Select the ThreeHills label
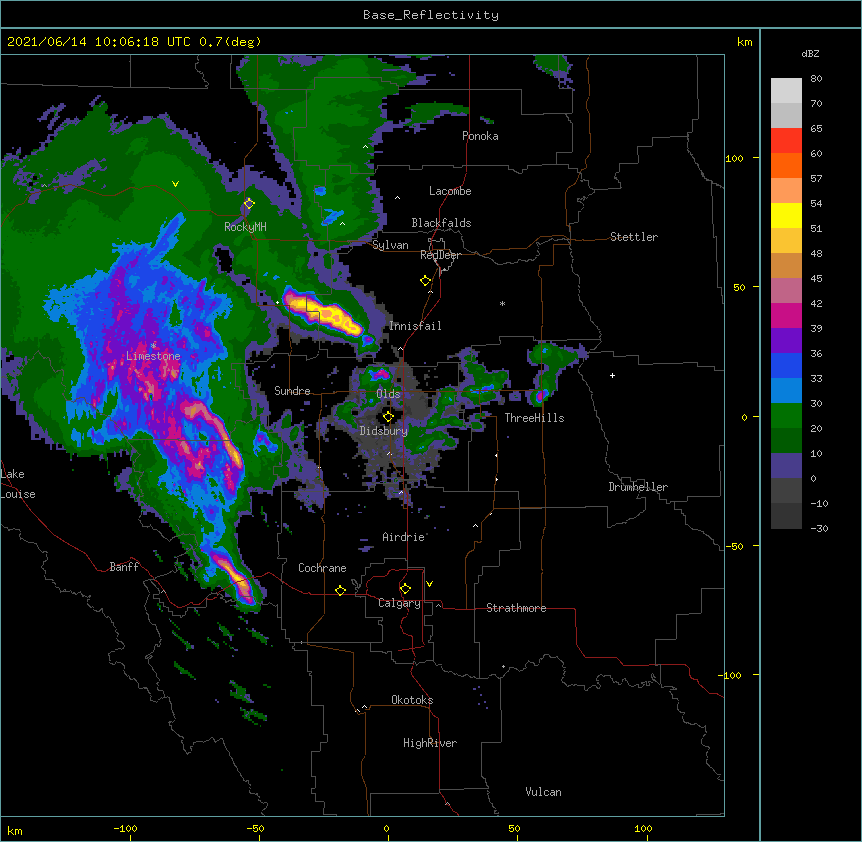The image size is (862, 842). (x=534, y=418)
